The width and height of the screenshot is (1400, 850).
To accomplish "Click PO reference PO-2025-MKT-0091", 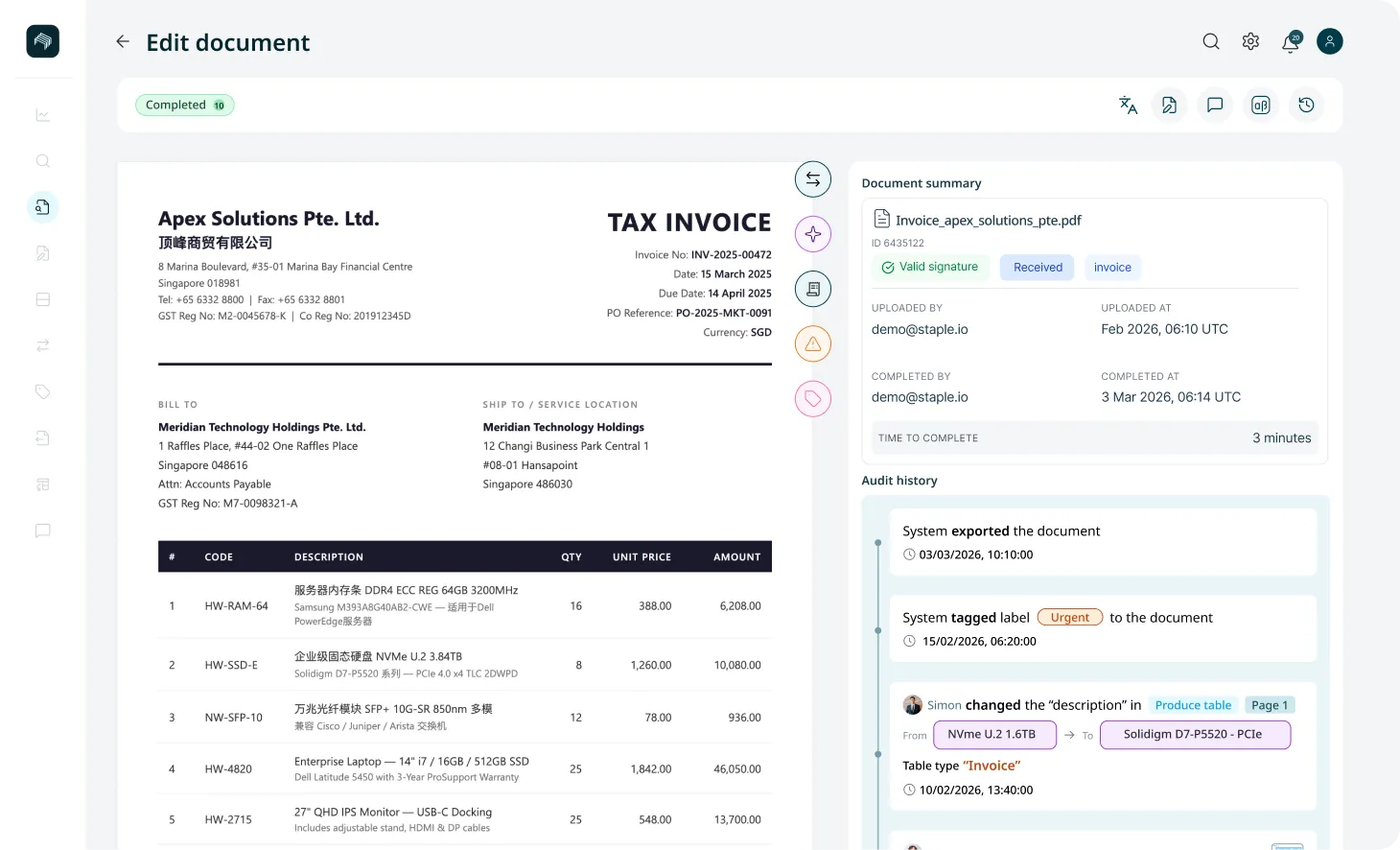I will (x=724, y=313).
